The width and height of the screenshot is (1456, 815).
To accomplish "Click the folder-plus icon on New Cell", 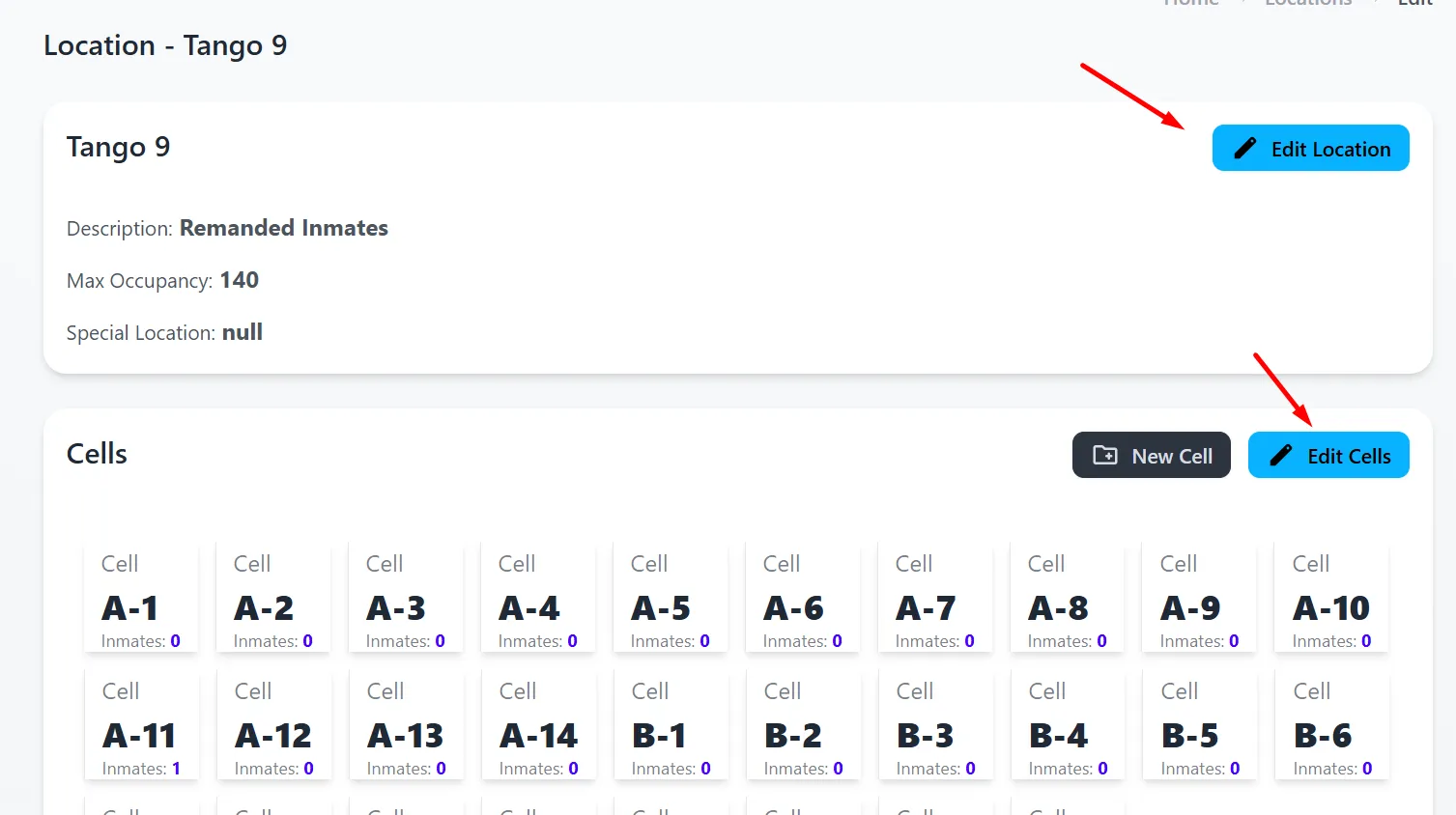I will tap(1105, 456).
